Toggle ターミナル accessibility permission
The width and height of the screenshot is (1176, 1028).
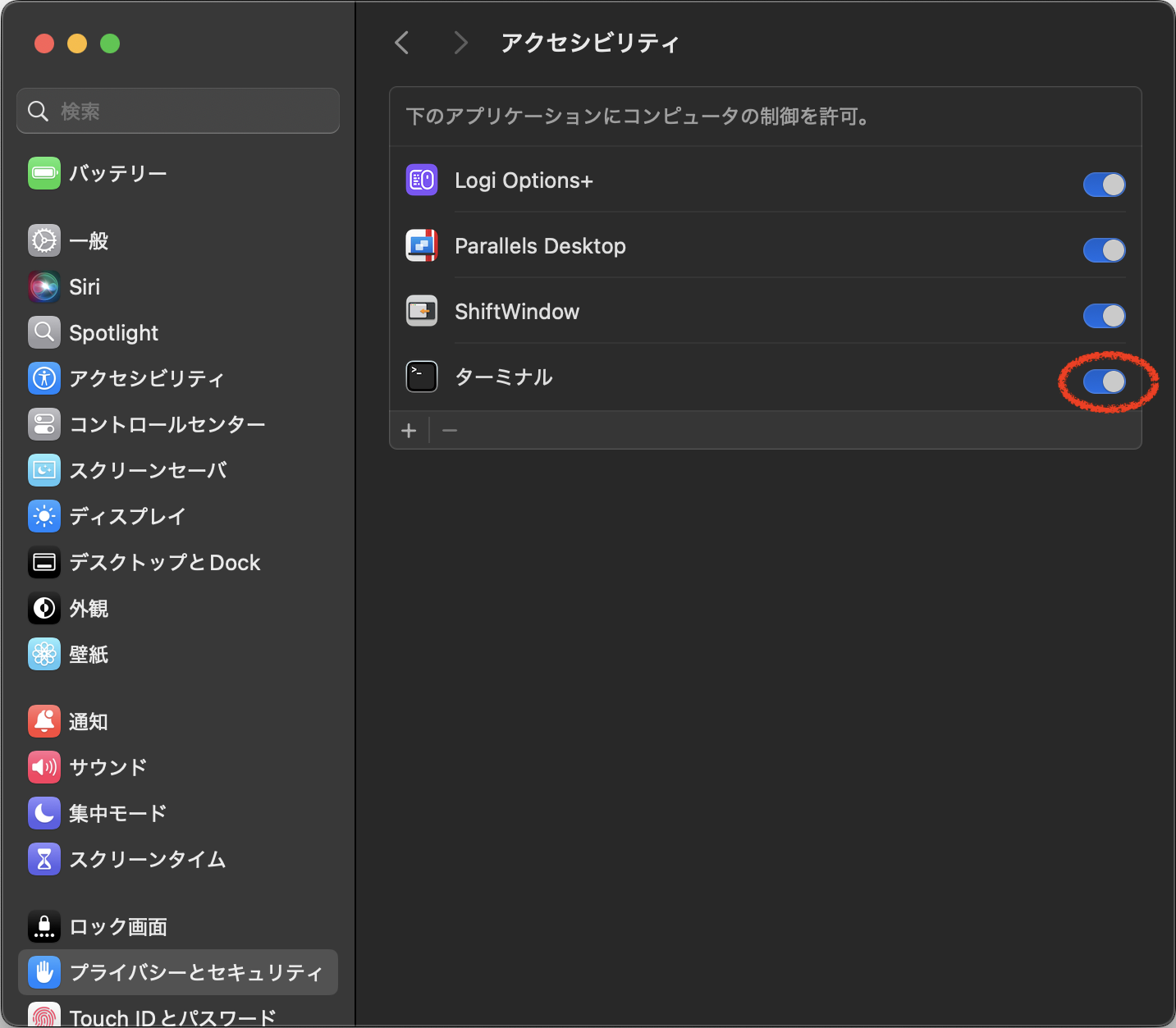[1104, 382]
